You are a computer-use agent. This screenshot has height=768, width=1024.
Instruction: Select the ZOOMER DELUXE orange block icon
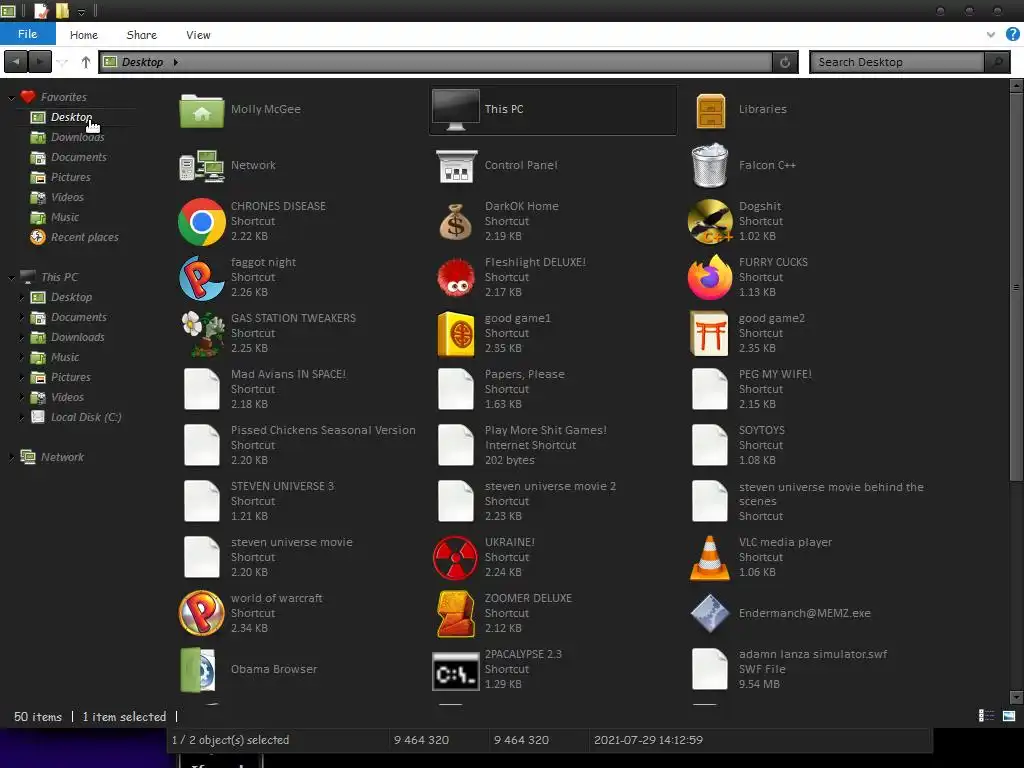[456, 614]
